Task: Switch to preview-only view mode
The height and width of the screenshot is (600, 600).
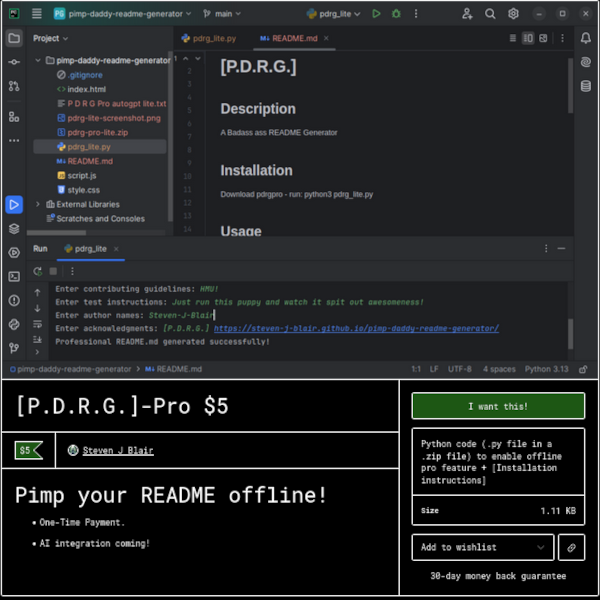Action: coord(543,38)
